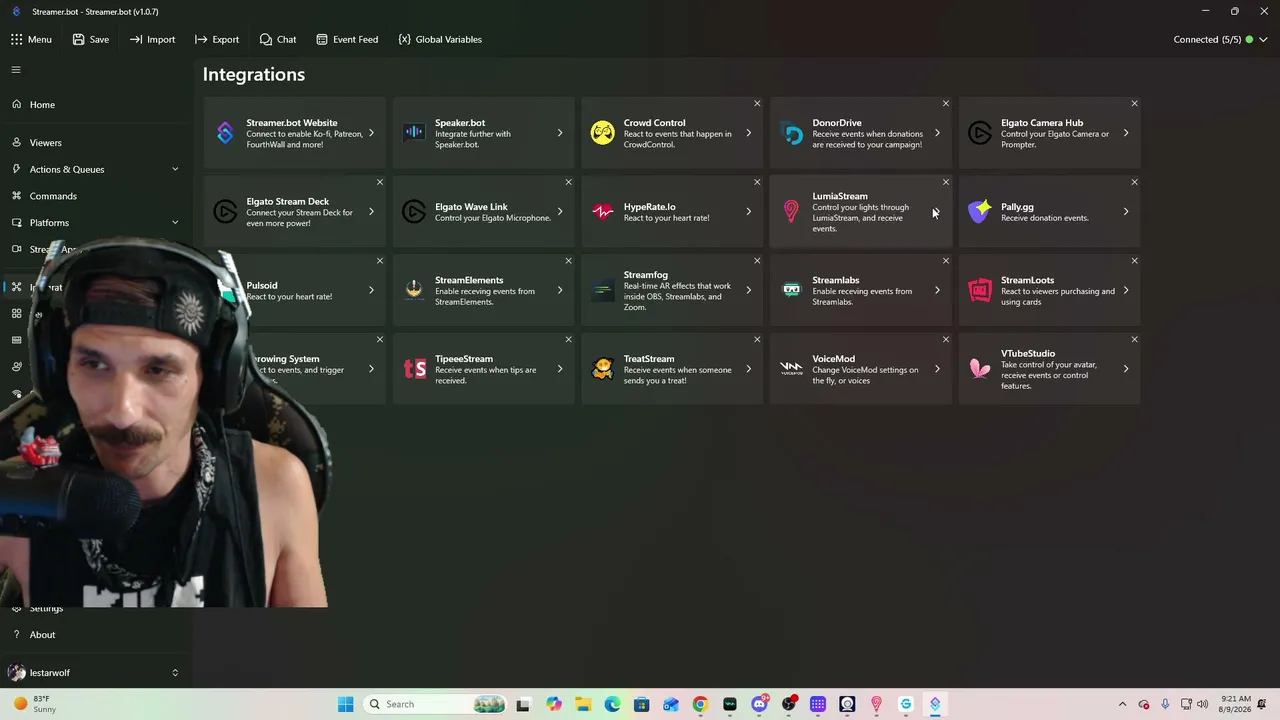
Task: Click the StreamLoots red card icon
Action: pos(980,290)
